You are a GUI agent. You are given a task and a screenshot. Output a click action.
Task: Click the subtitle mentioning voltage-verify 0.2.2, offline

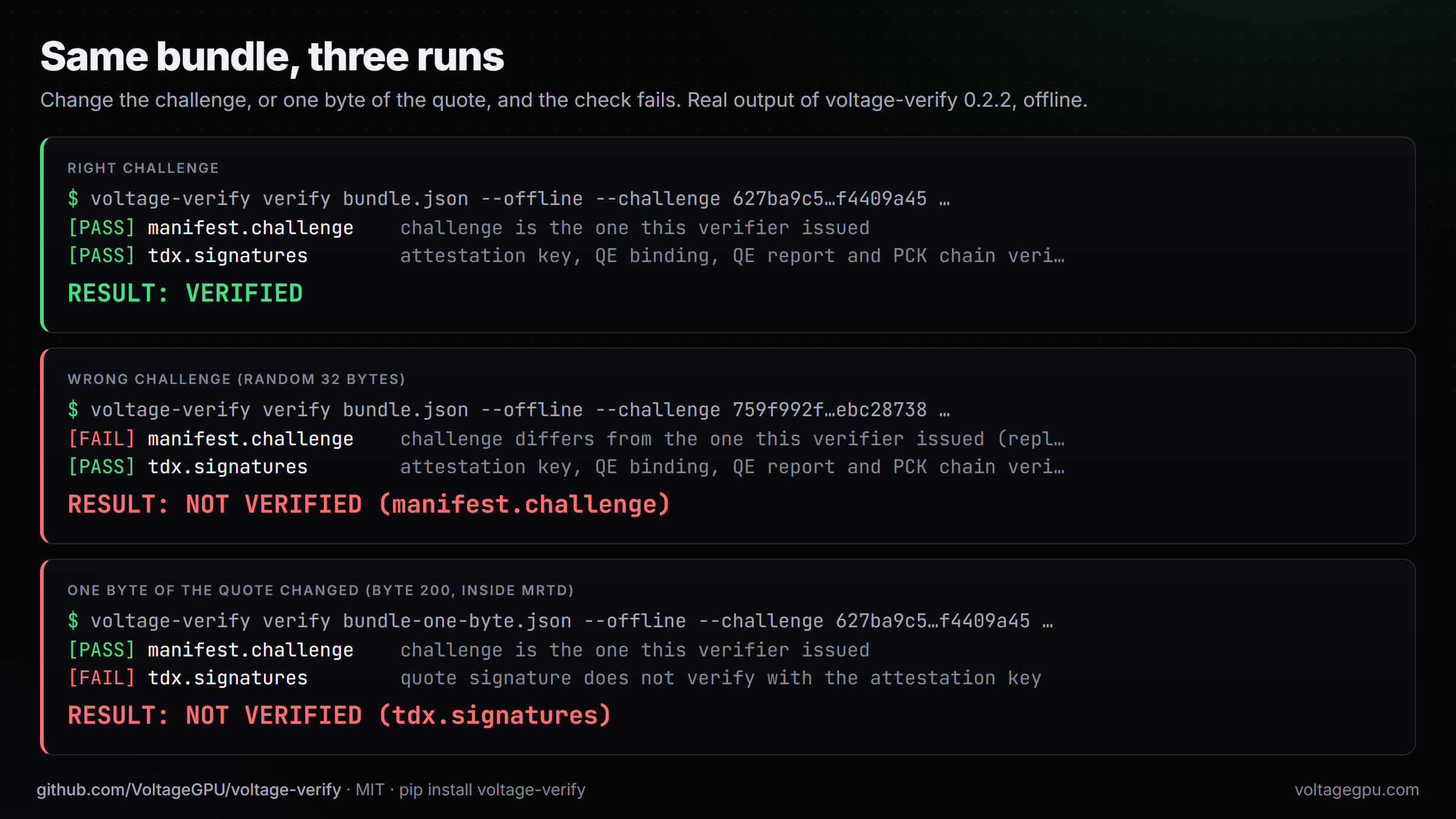(x=564, y=100)
